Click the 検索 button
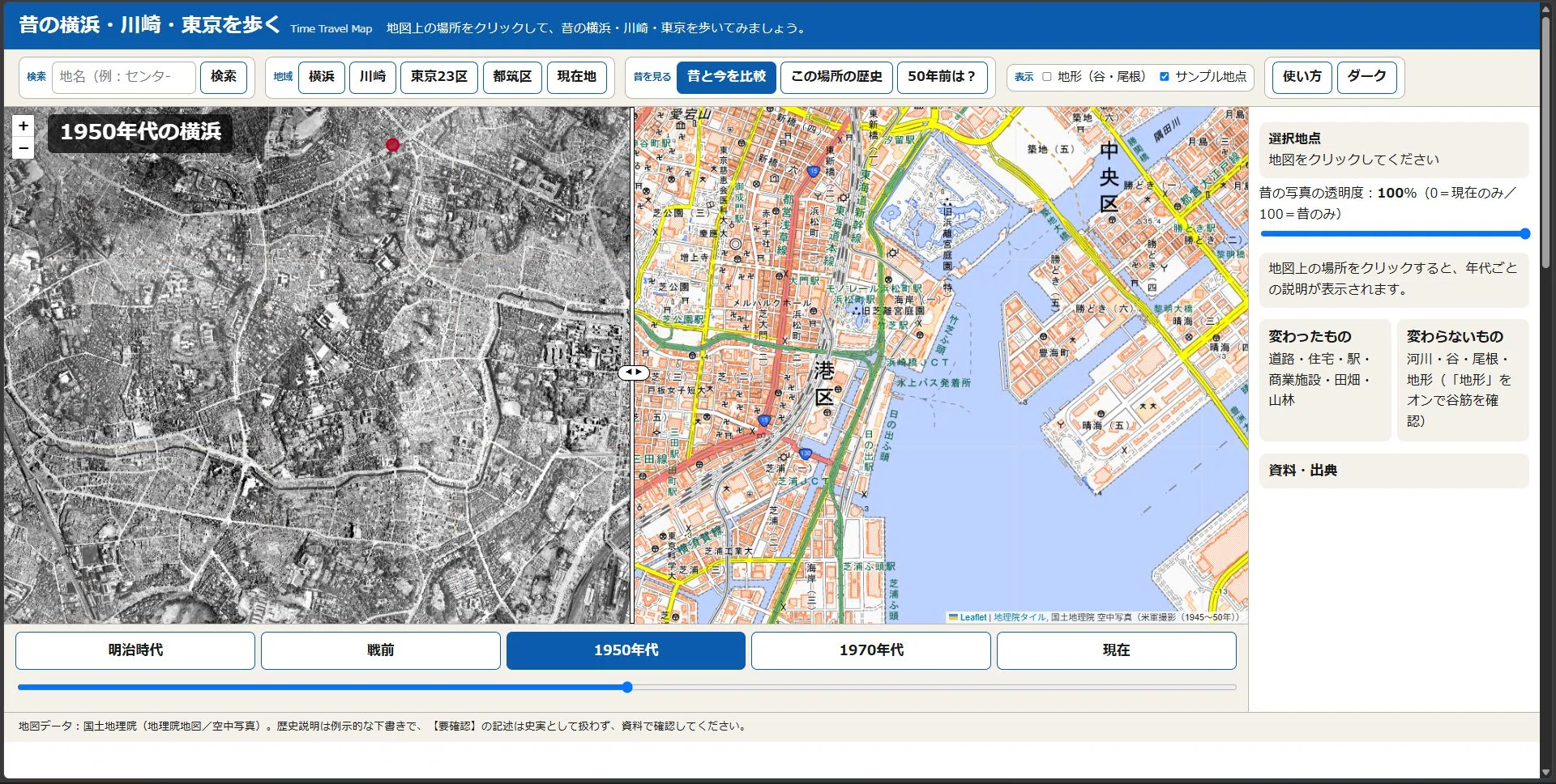This screenshot has width=1556, height=784. tap(224, 77)
